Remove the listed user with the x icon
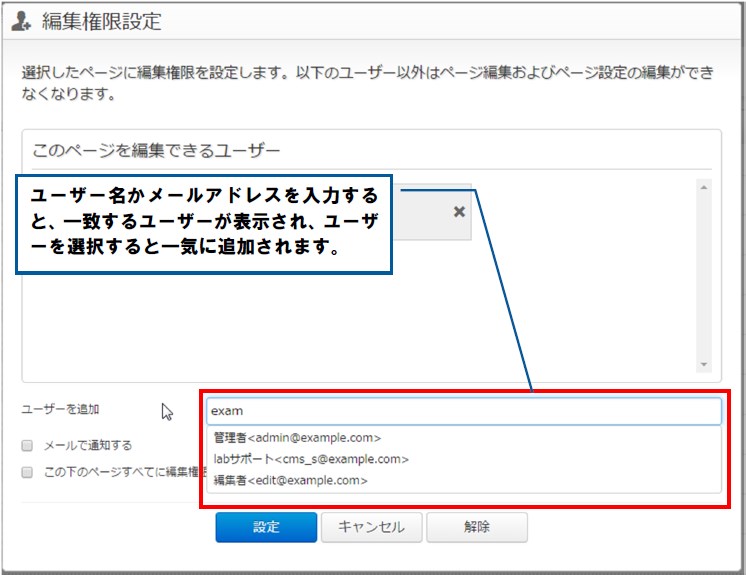The width and height of the screenshot is (746, 575). [x=459, y=212]
